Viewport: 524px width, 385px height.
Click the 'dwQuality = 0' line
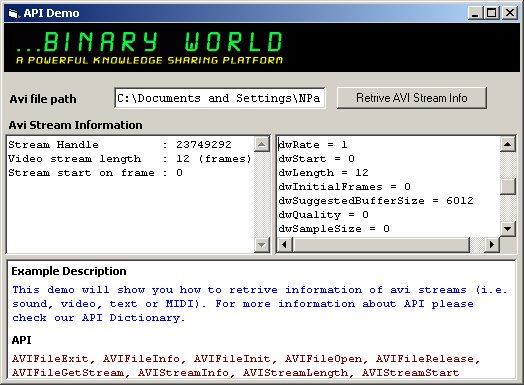click(x=323, y=215)
